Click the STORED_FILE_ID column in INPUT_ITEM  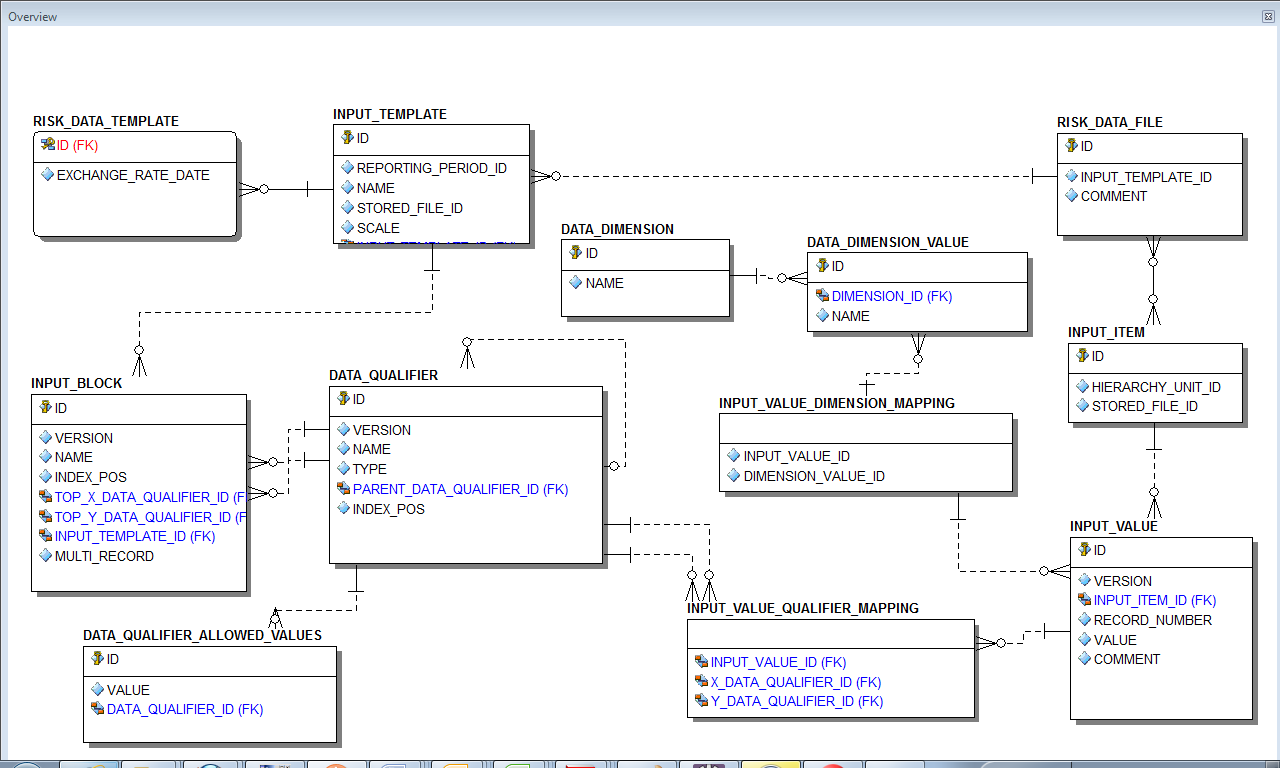pos(1145,406)
